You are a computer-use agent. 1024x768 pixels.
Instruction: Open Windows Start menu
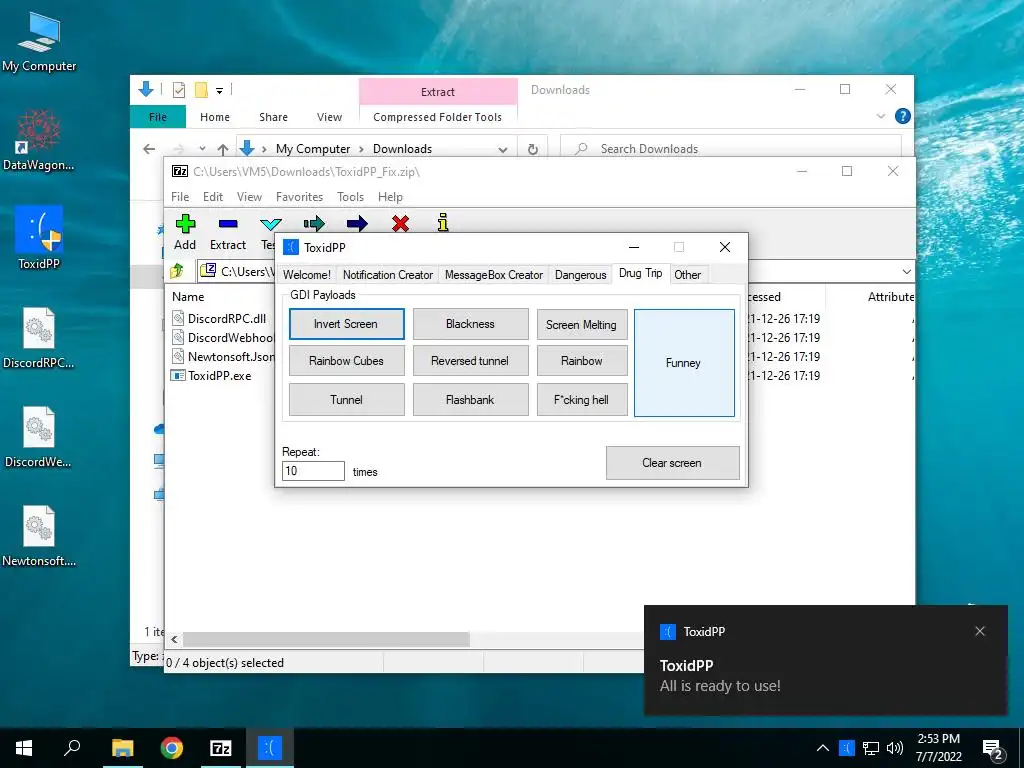[24, 748]
